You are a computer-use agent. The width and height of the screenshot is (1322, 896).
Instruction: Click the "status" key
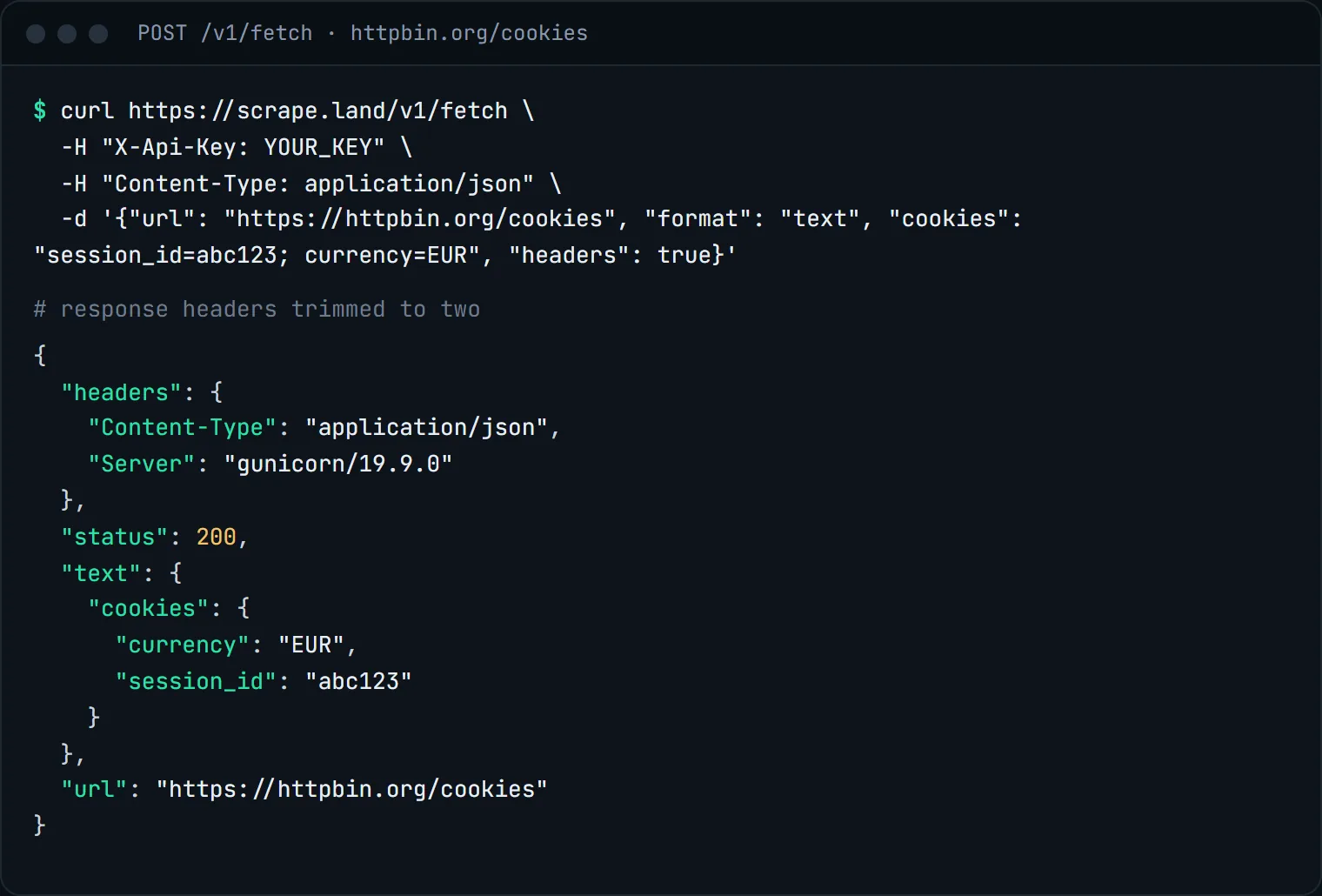click(114, 537)
